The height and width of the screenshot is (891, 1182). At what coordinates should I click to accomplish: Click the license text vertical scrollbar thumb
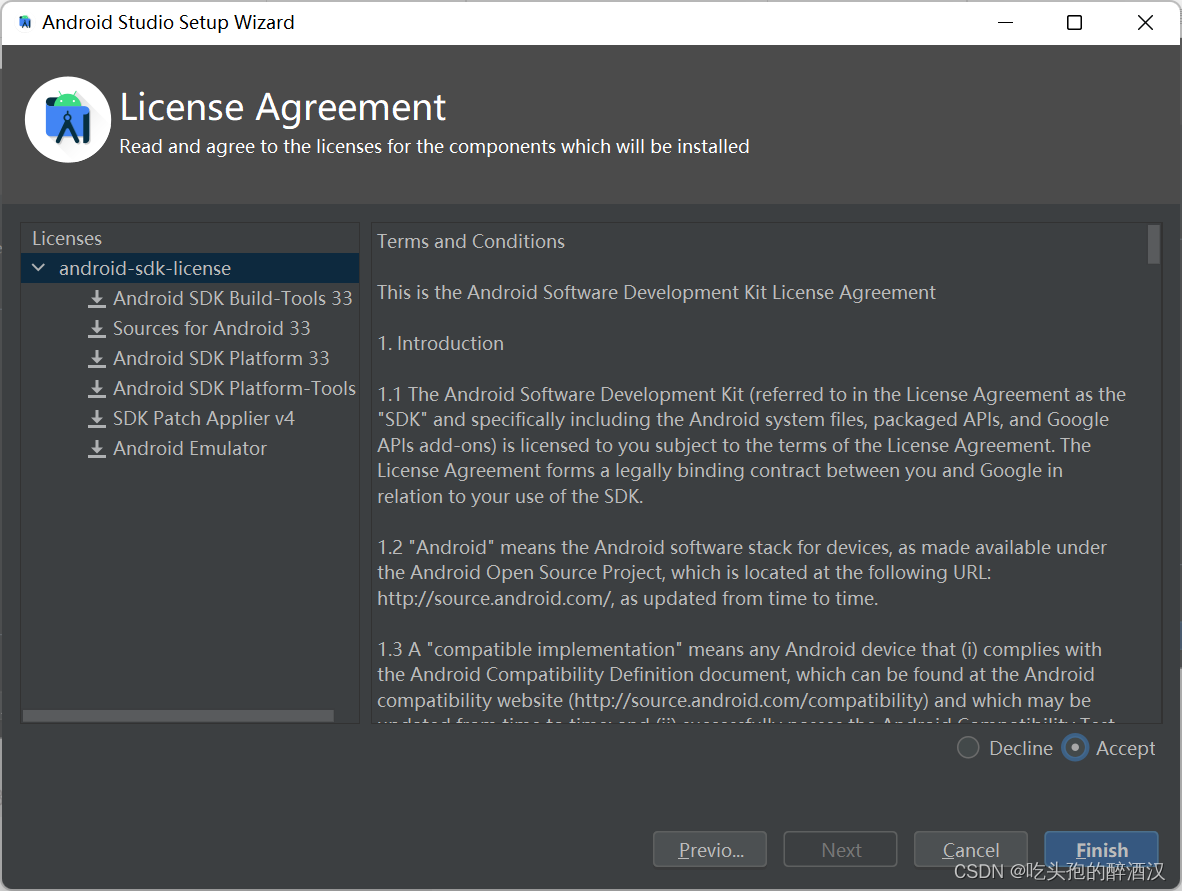click(x=1153, y=244)
